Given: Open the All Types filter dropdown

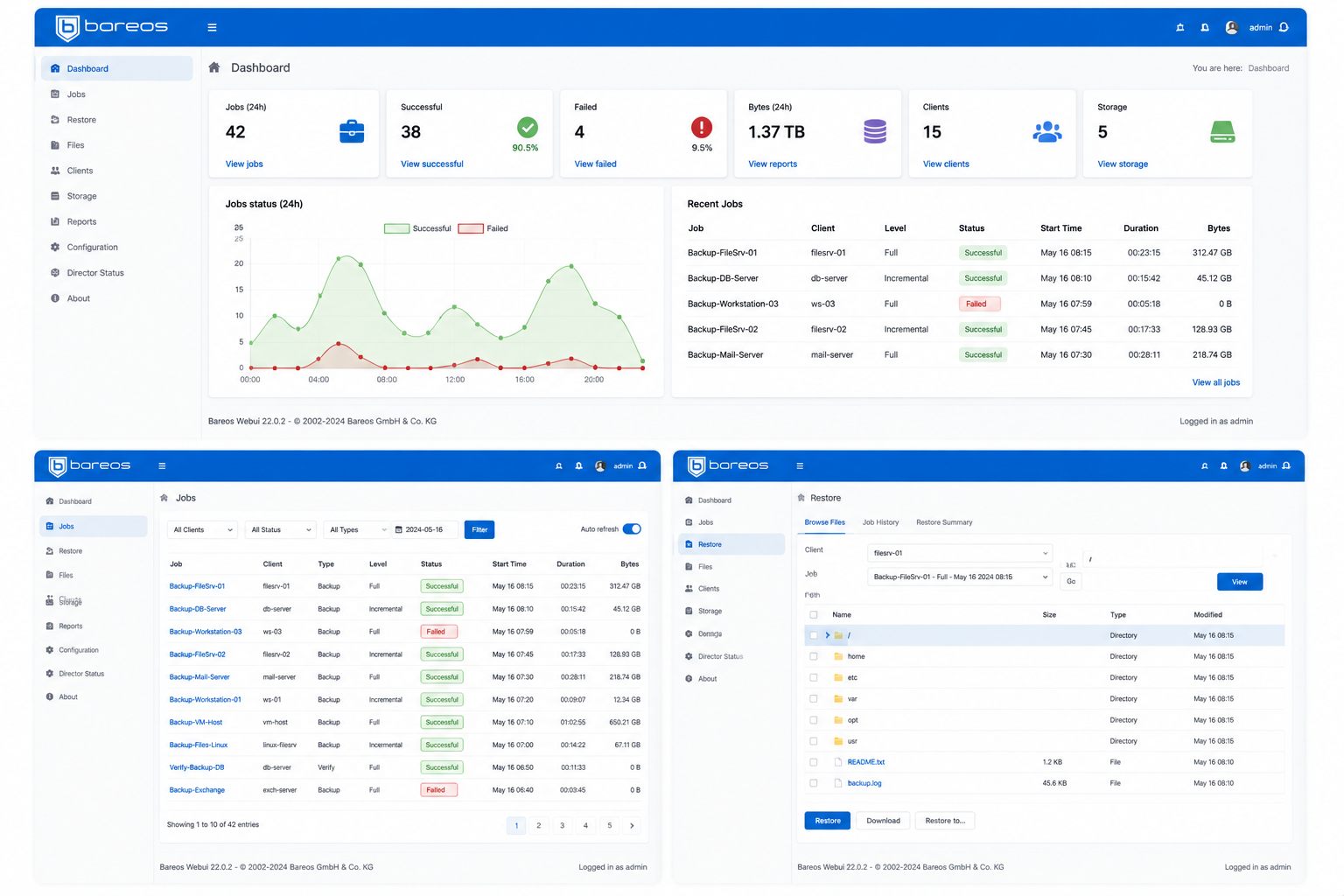Looking at the screenshot, I should coord(356,529).
